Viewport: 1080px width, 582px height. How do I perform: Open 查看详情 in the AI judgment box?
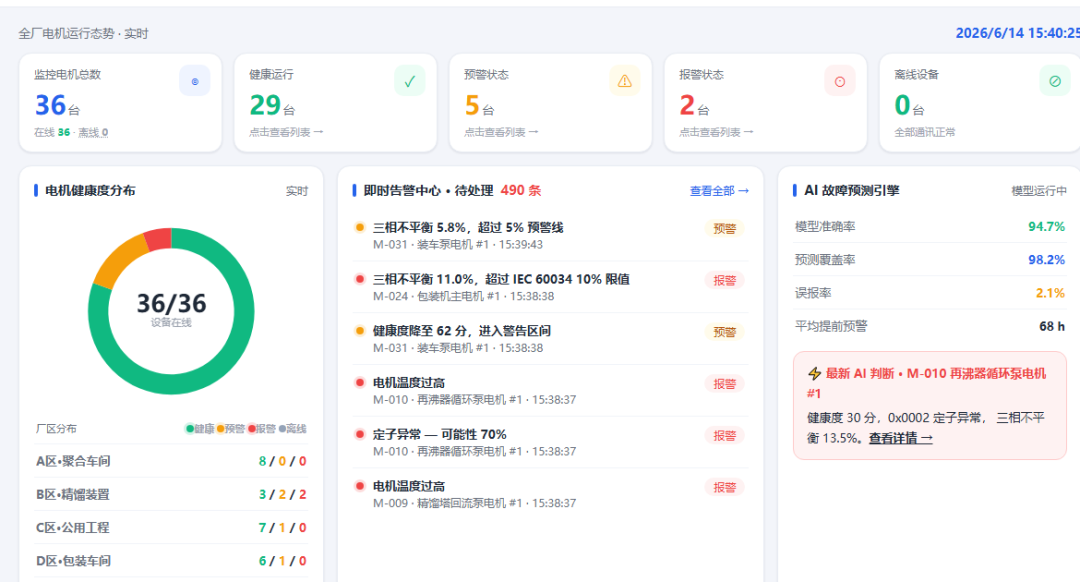[900, 437]
